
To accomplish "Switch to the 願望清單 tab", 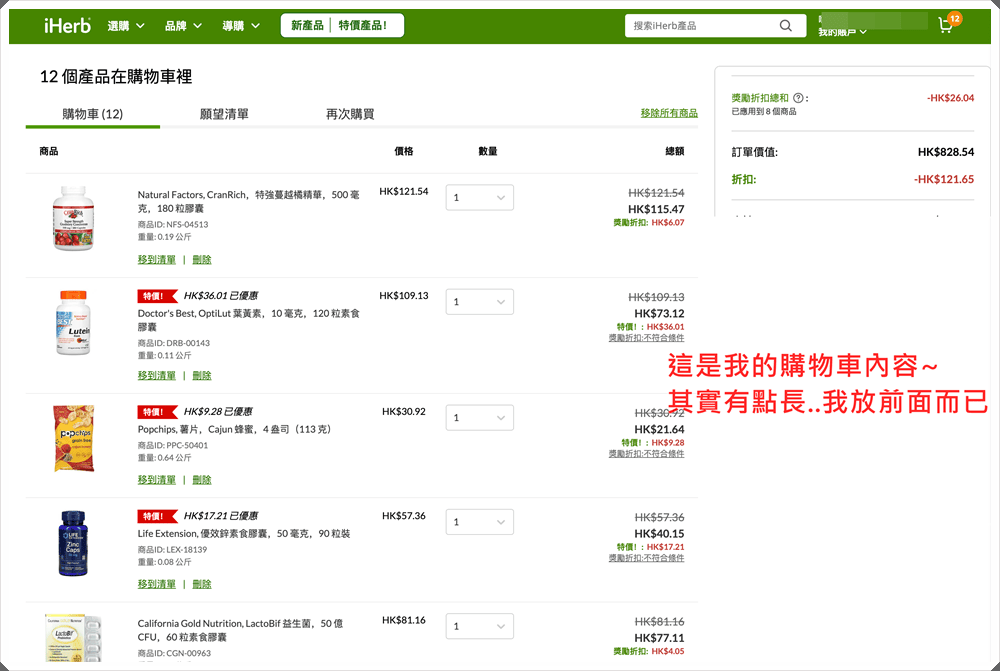I will [x=224, y=114].
